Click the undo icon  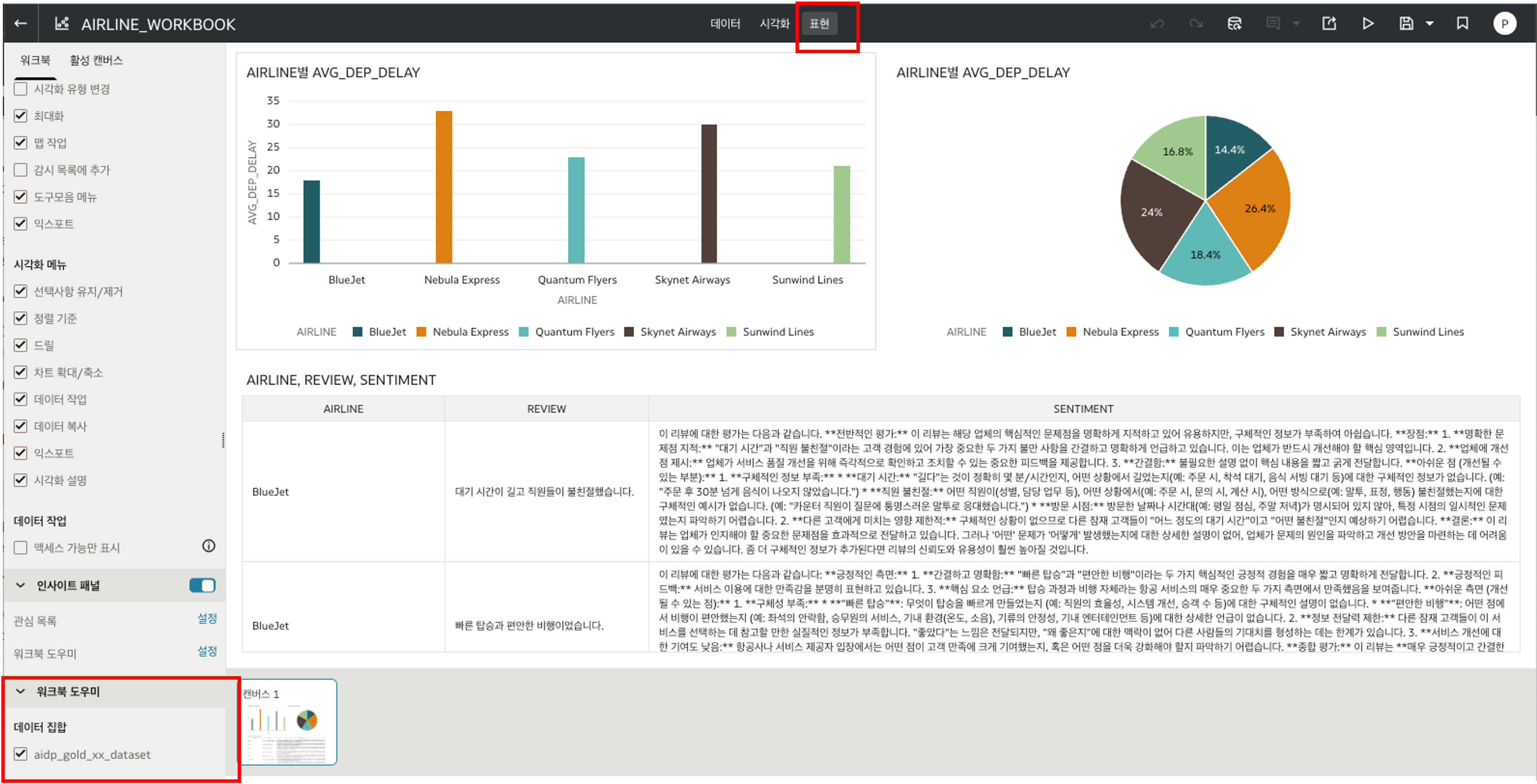[1157, 24]
